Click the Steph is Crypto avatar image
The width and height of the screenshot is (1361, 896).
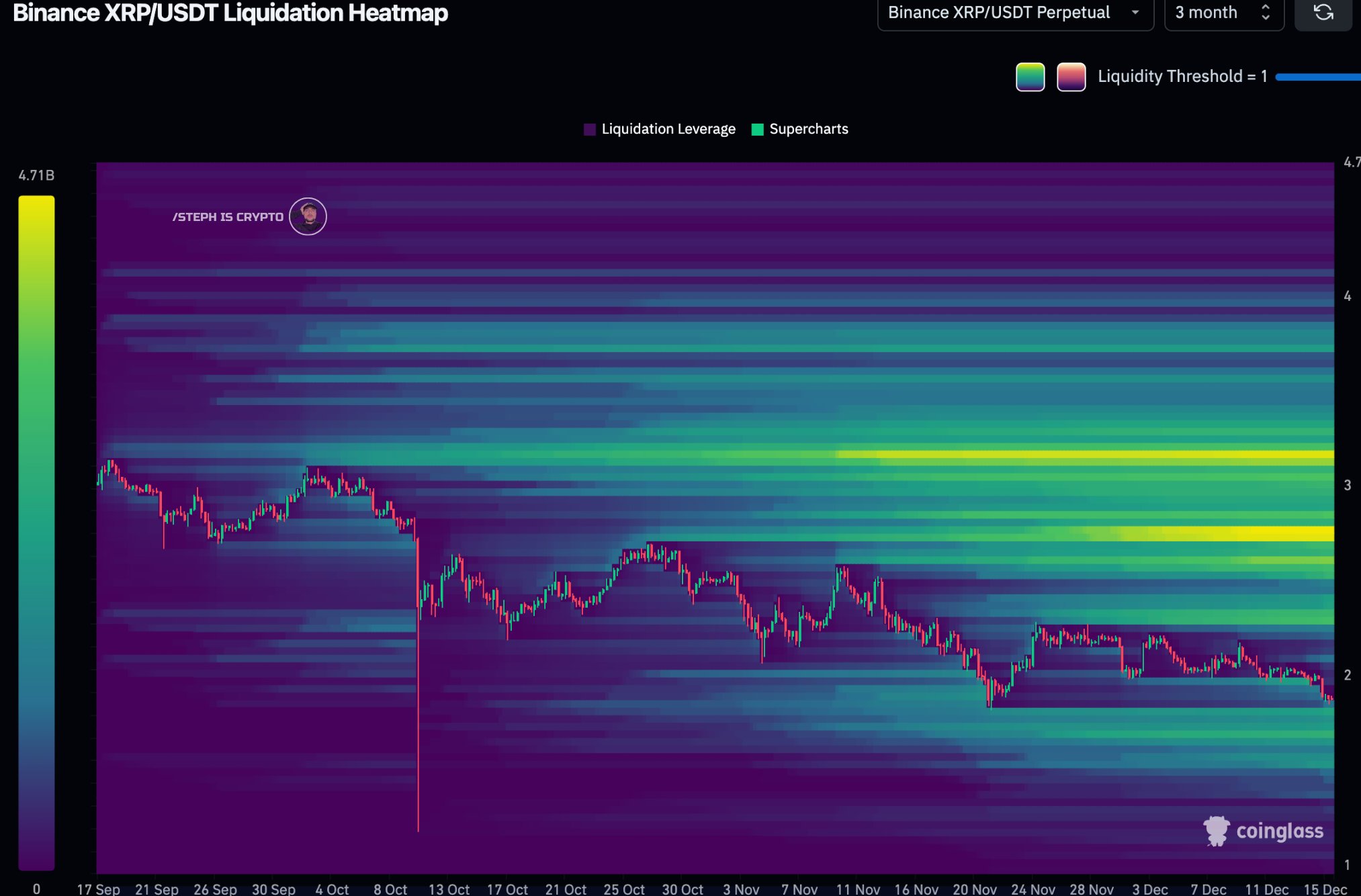(x=308, y=216)
